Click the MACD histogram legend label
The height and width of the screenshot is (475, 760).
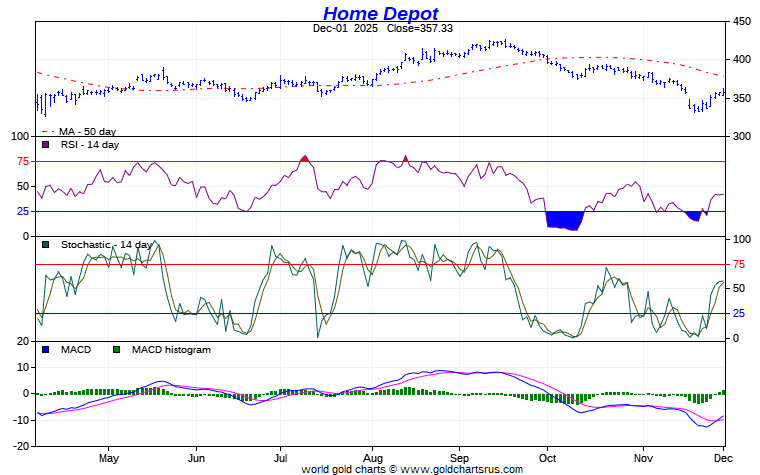click(x=168, y=350)
